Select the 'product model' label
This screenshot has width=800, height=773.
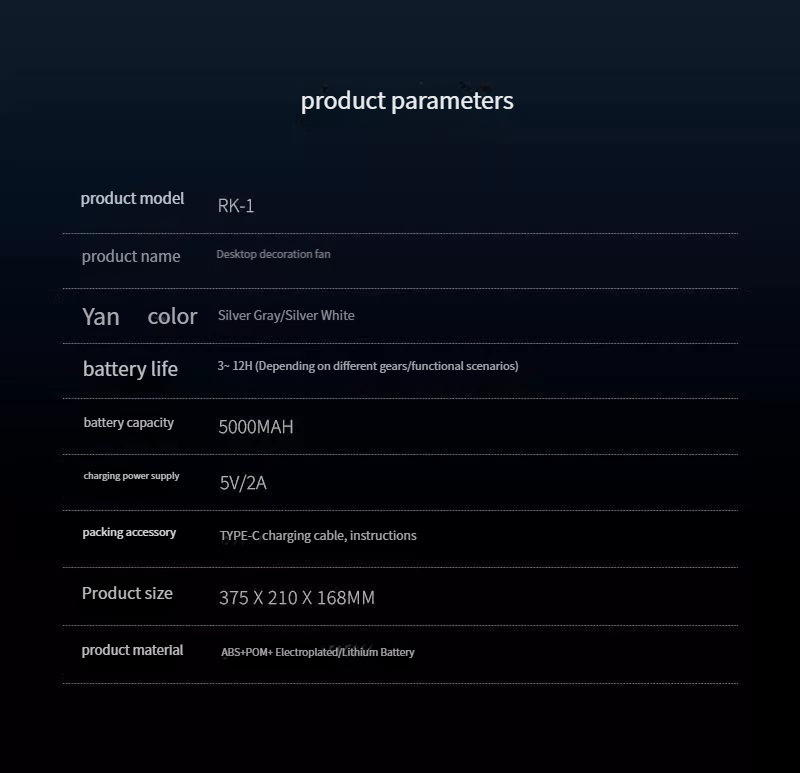point(132,198)
